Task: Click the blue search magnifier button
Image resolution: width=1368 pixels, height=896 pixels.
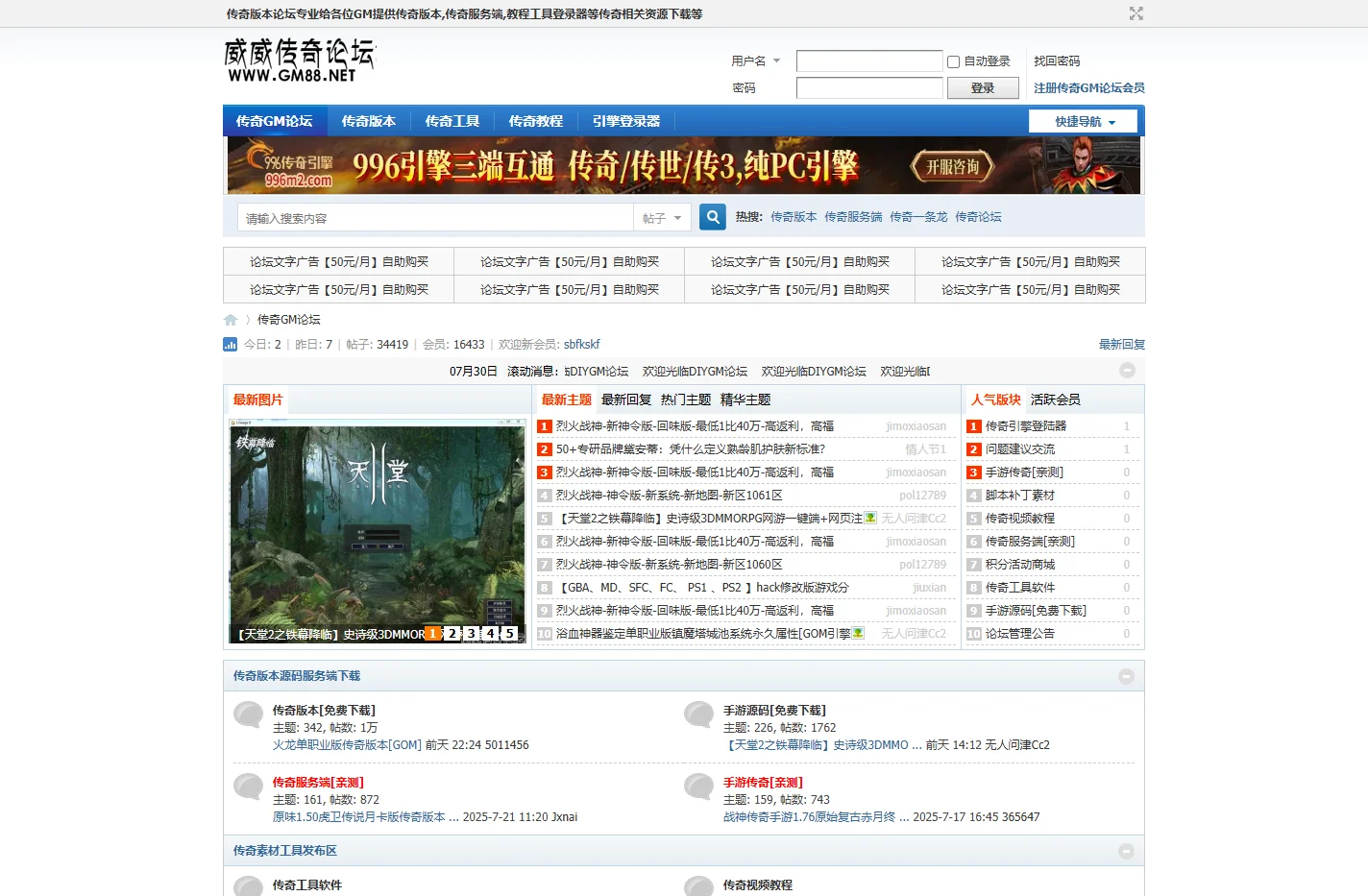Action: tap(712, 217)
